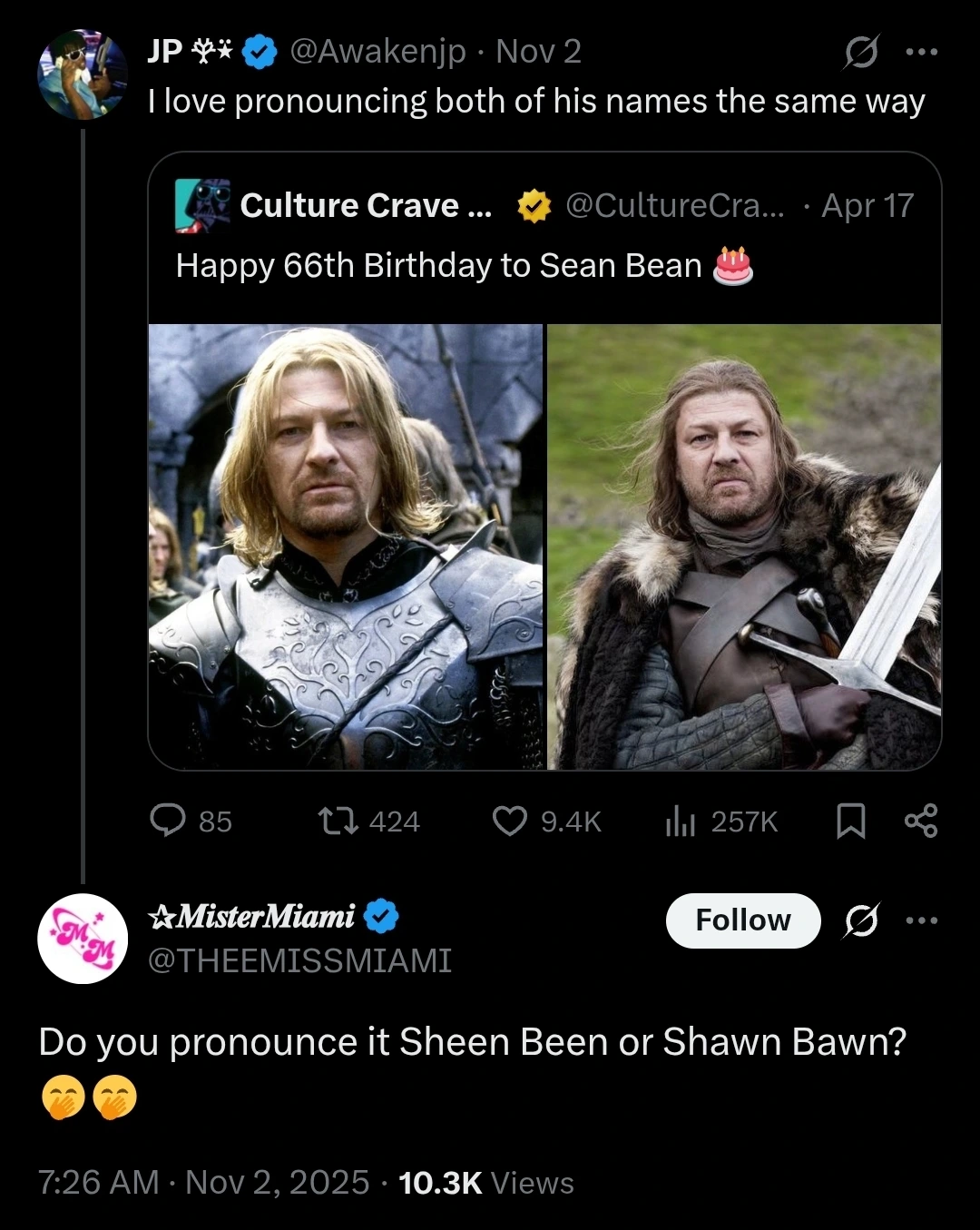
Task: Click the retweet icon showing 424
Action: click(338, 822)
